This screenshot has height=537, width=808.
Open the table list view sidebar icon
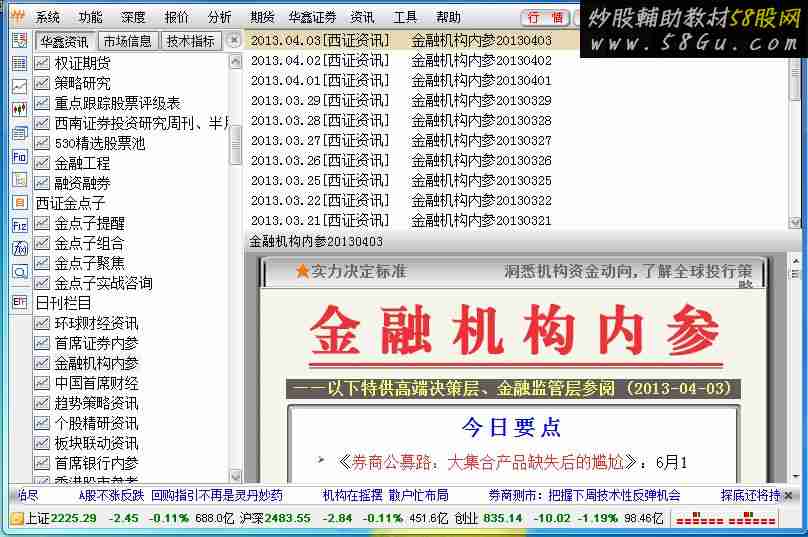coord(20,63)
